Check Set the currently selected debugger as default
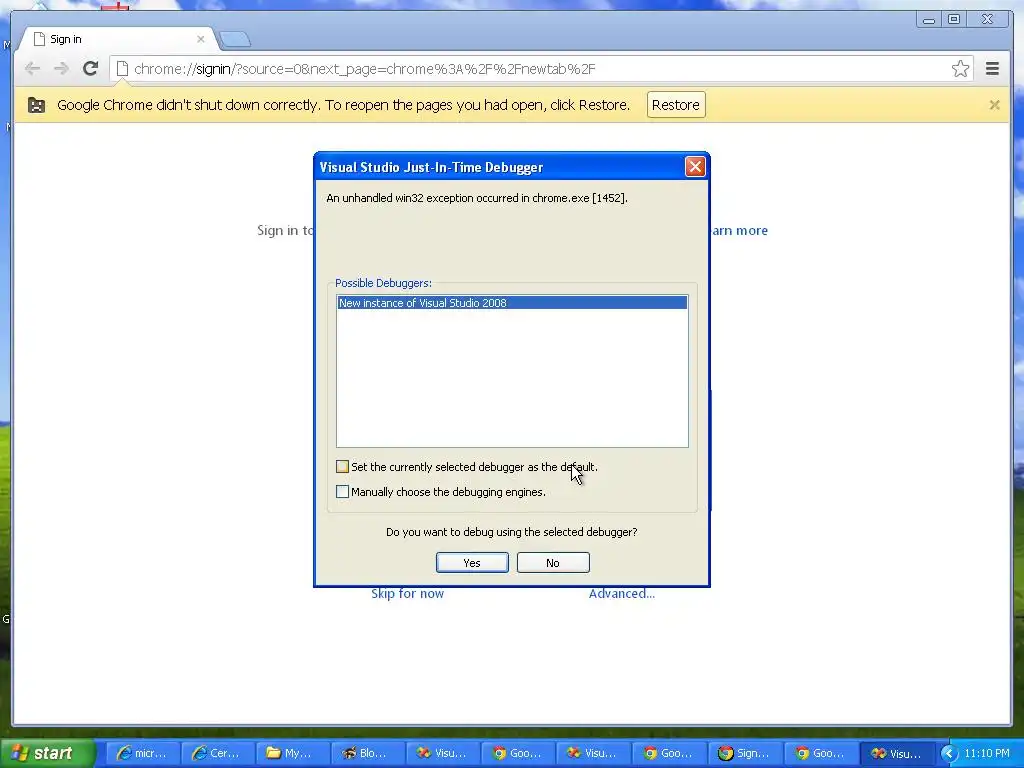The image size is (1024, 768). pos(342,466)
